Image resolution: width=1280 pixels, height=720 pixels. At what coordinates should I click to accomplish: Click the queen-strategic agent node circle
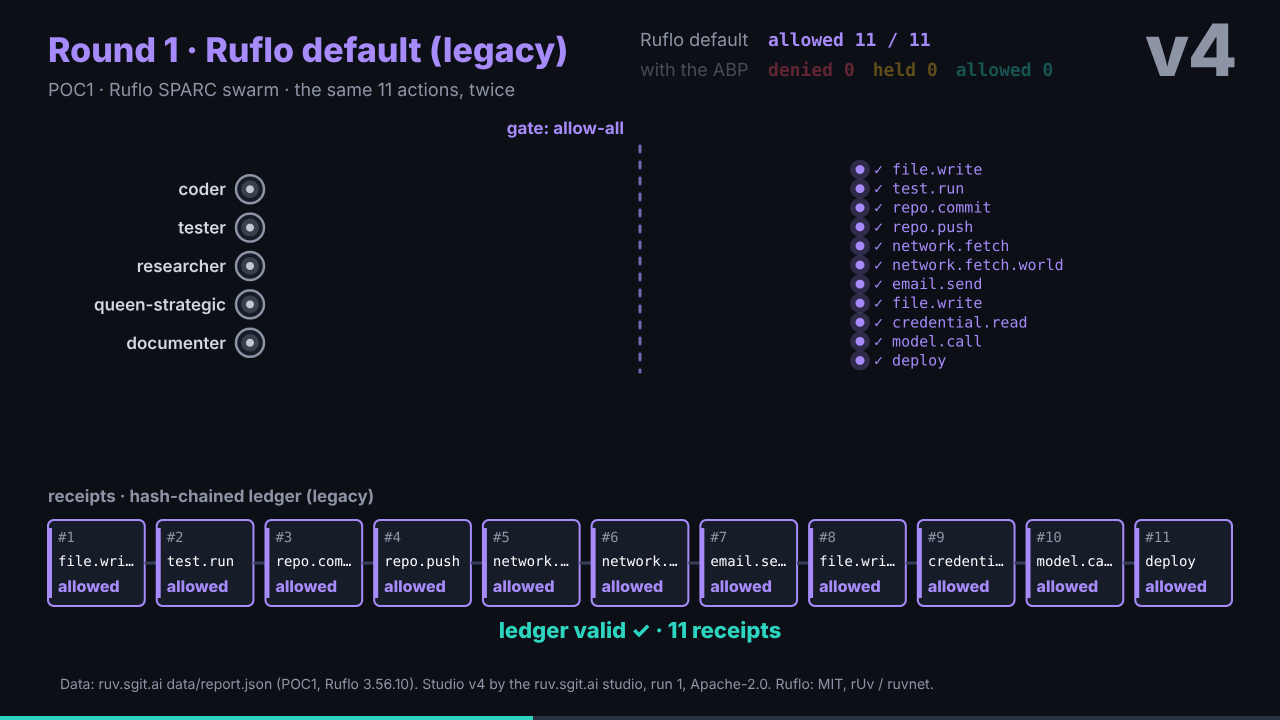(250, 304)
